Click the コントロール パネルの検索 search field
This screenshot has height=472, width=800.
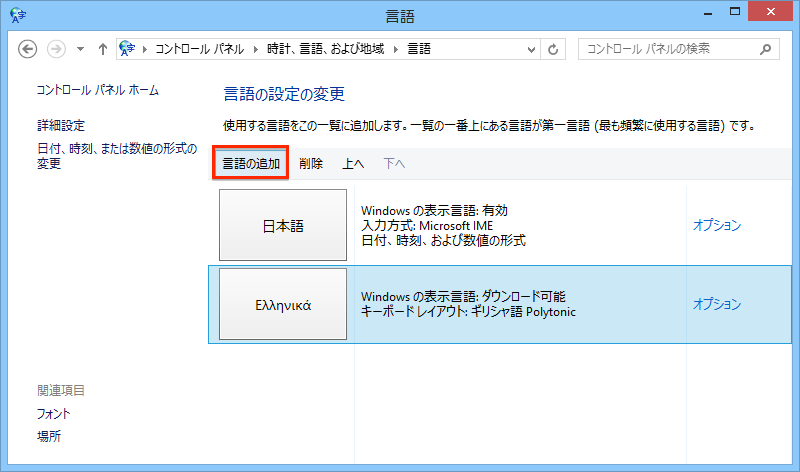668,49
